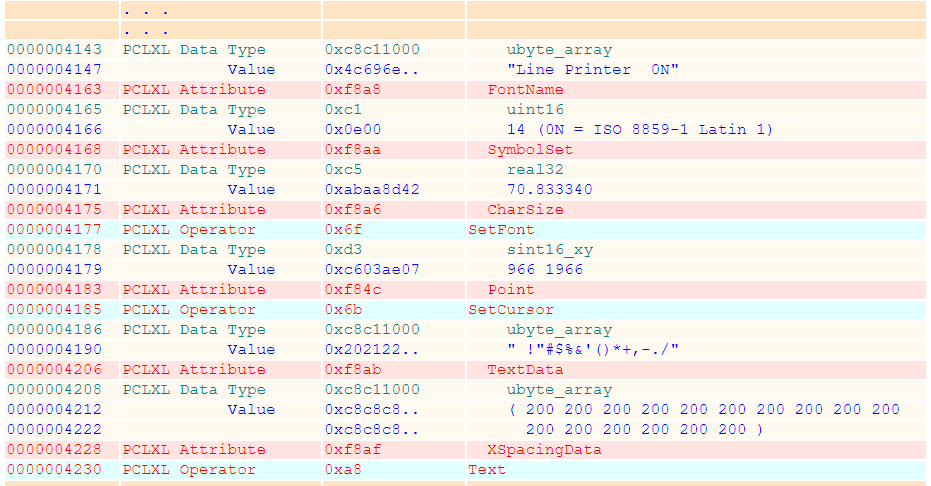The height and width of the screenshot is (486, 931).
Task: Select "PCLXL Data Type" label in row 0000004170
Action: pyautogui.click(x=194, y=169)
